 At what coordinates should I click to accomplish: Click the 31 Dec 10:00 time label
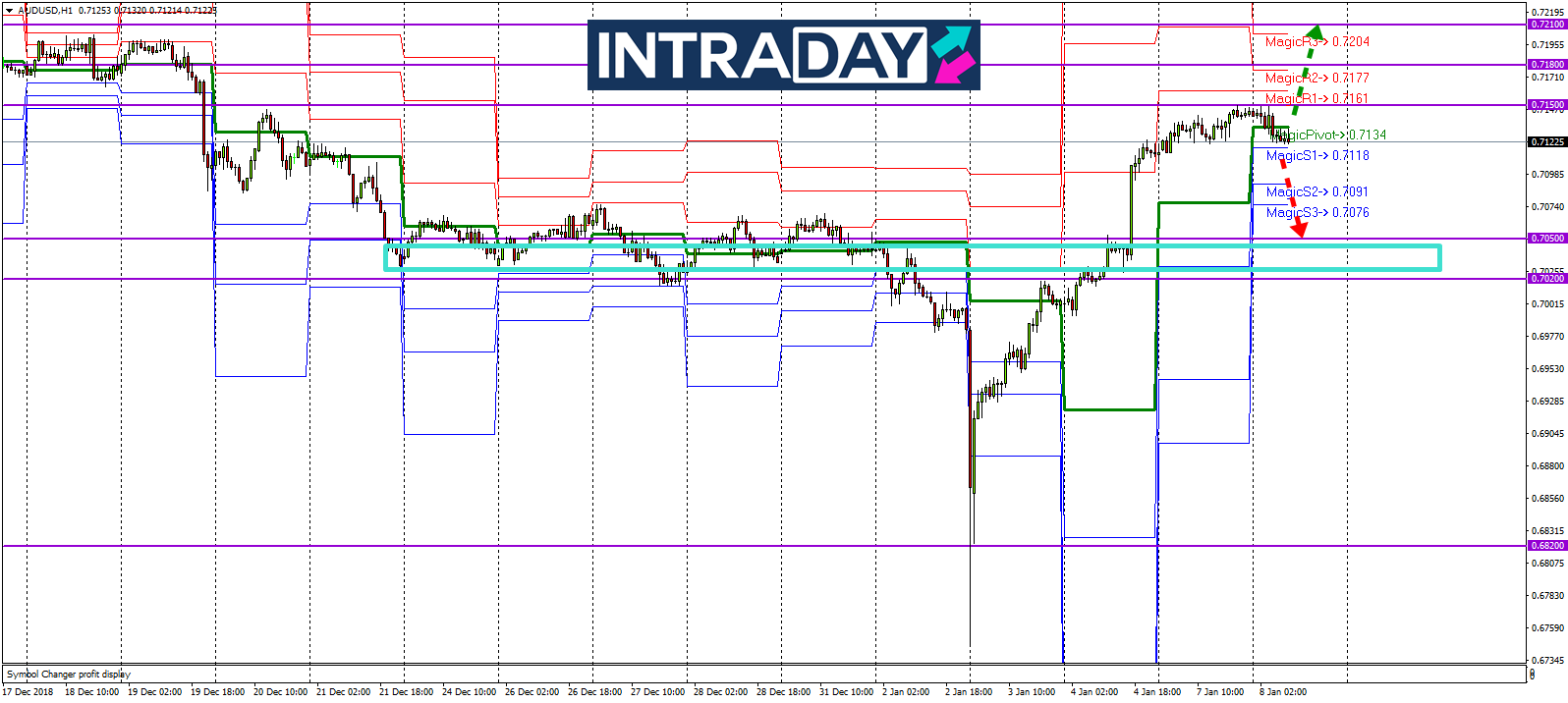coord(846,692)
